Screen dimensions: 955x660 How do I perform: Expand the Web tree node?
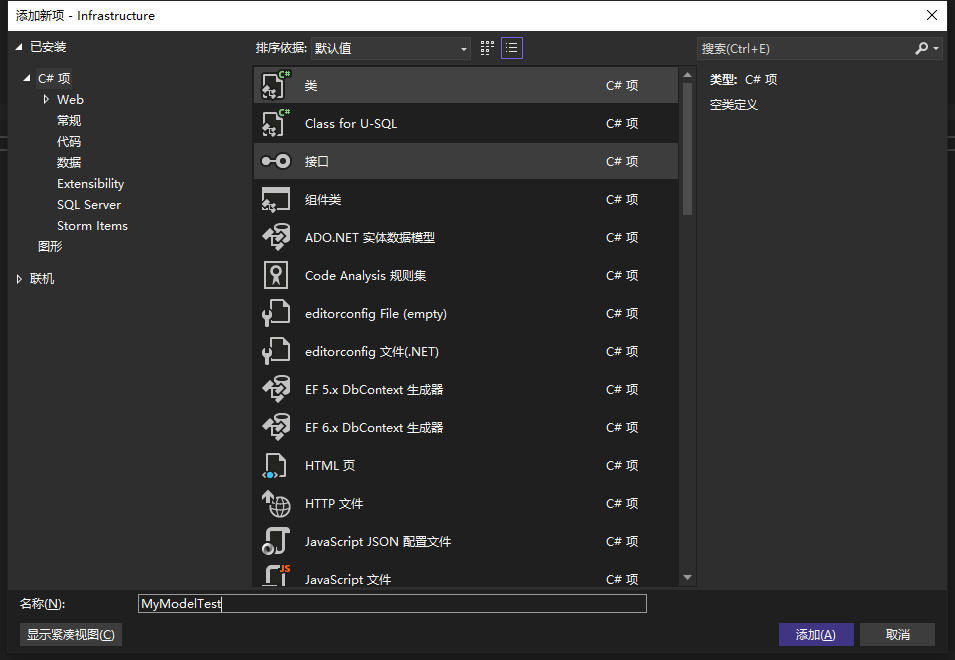[x=46, y=100]
